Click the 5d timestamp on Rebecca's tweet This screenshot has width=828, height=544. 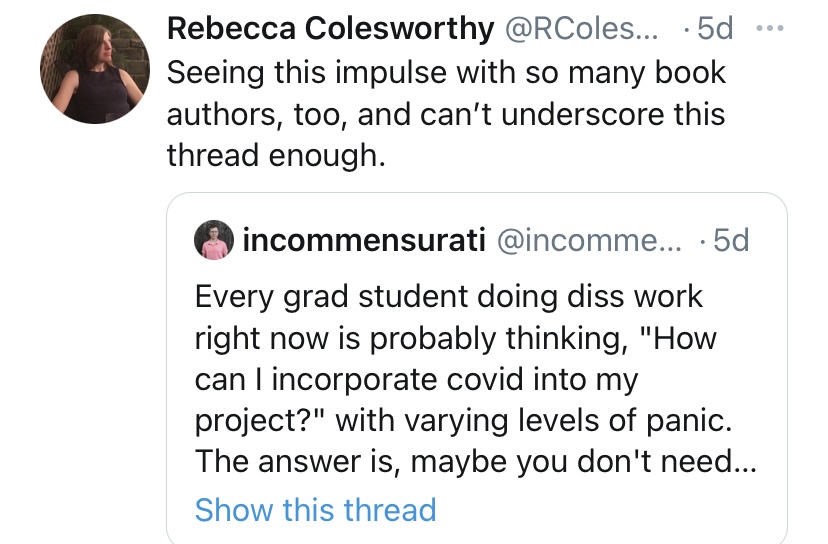point(714,29)
